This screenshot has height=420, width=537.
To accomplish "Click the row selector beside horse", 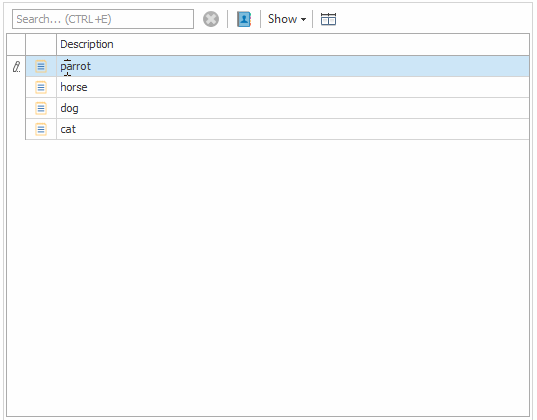I will [x=16, y=87].
